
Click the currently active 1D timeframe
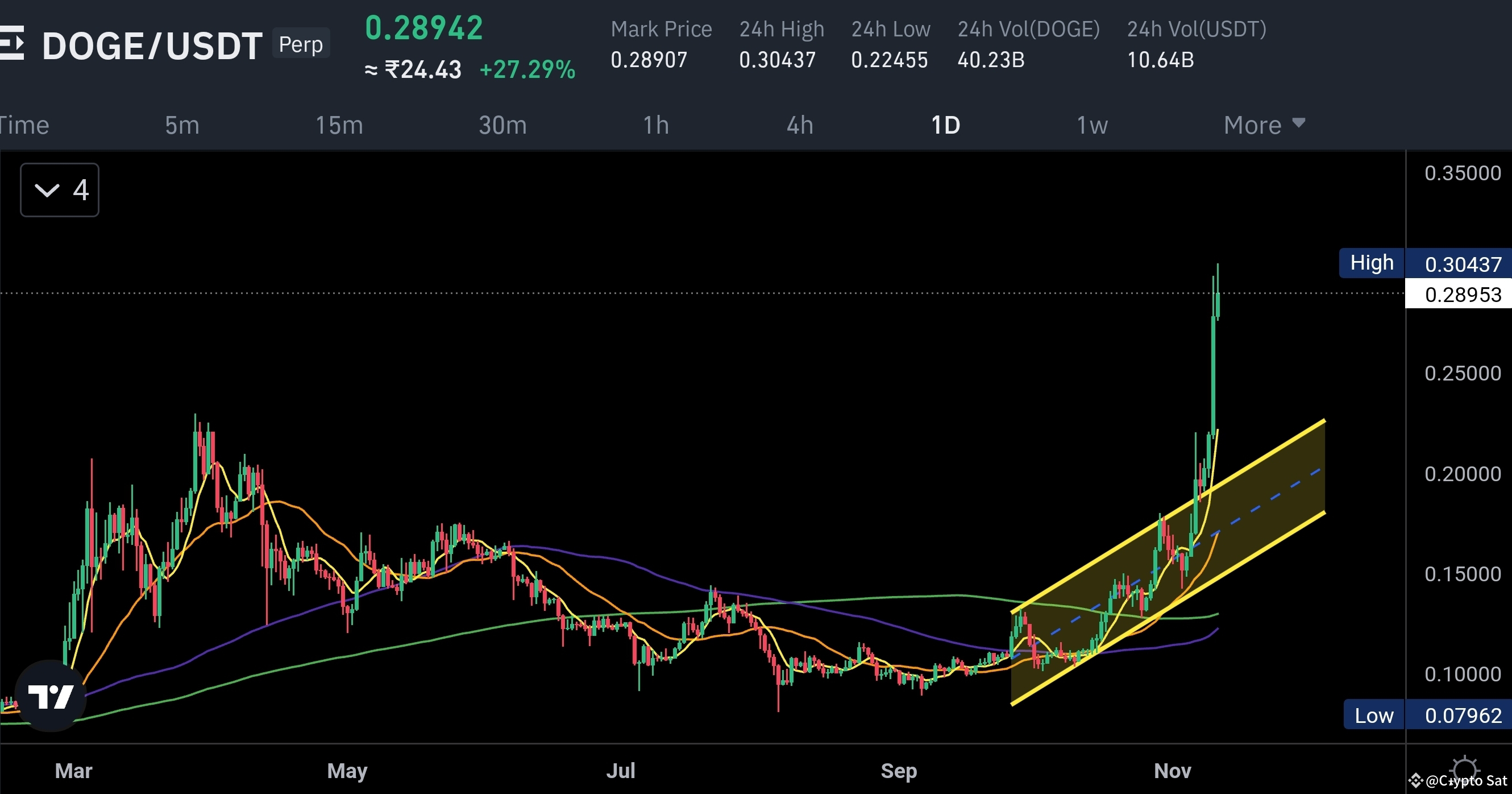tap(946, 125)
